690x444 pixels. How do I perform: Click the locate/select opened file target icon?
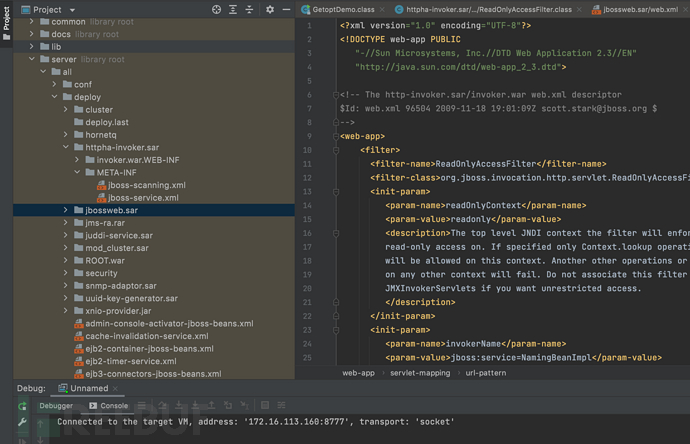[216, 9]
